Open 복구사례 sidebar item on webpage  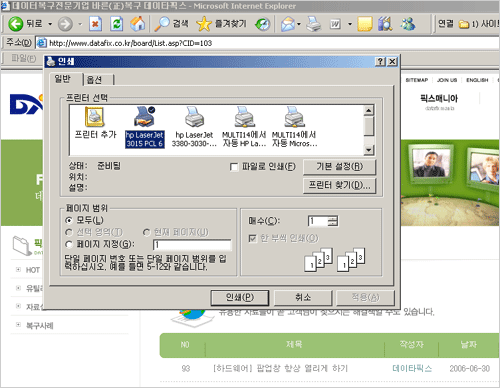click(40, 326)
